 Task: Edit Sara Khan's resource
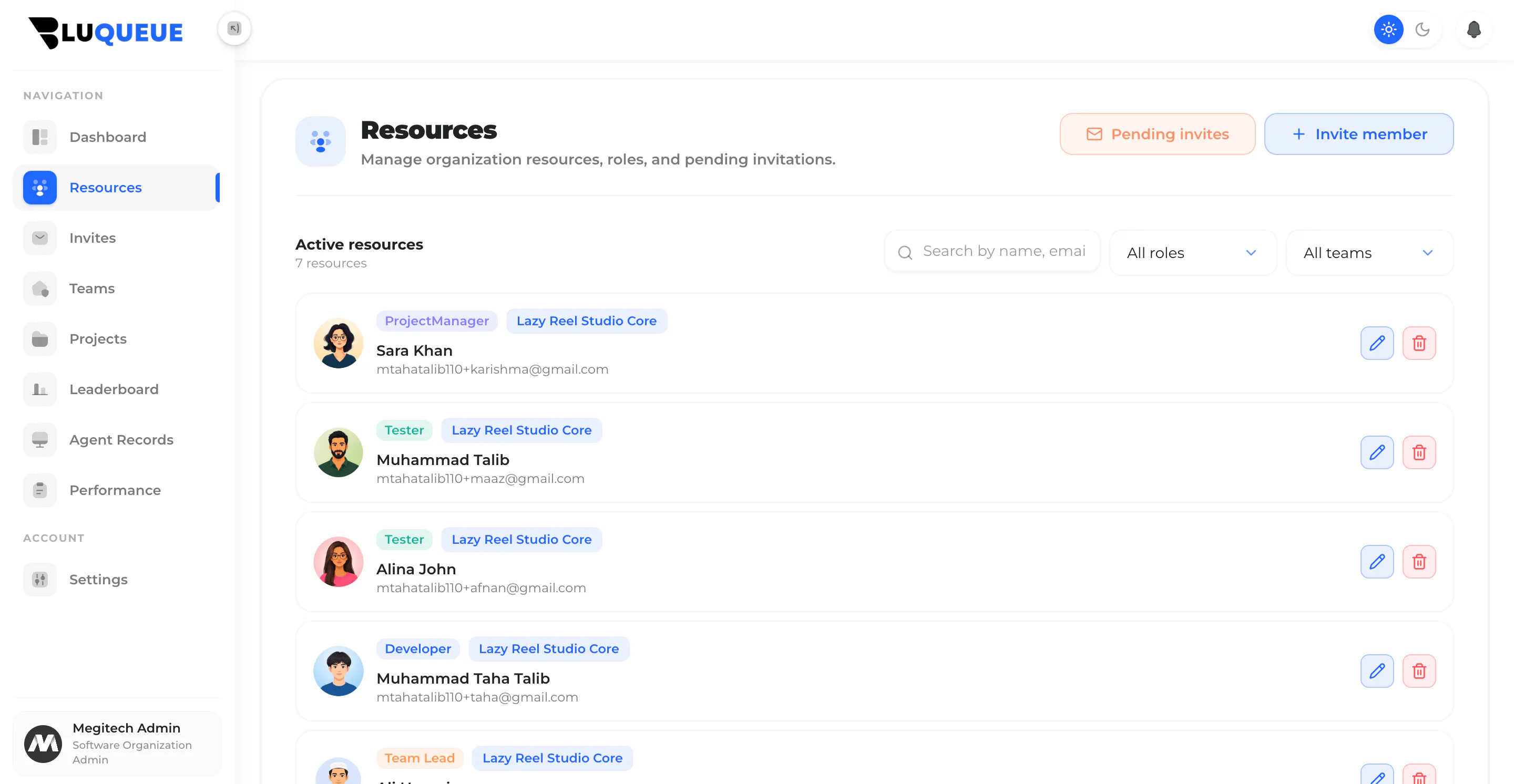click(x=1376, y=343)
